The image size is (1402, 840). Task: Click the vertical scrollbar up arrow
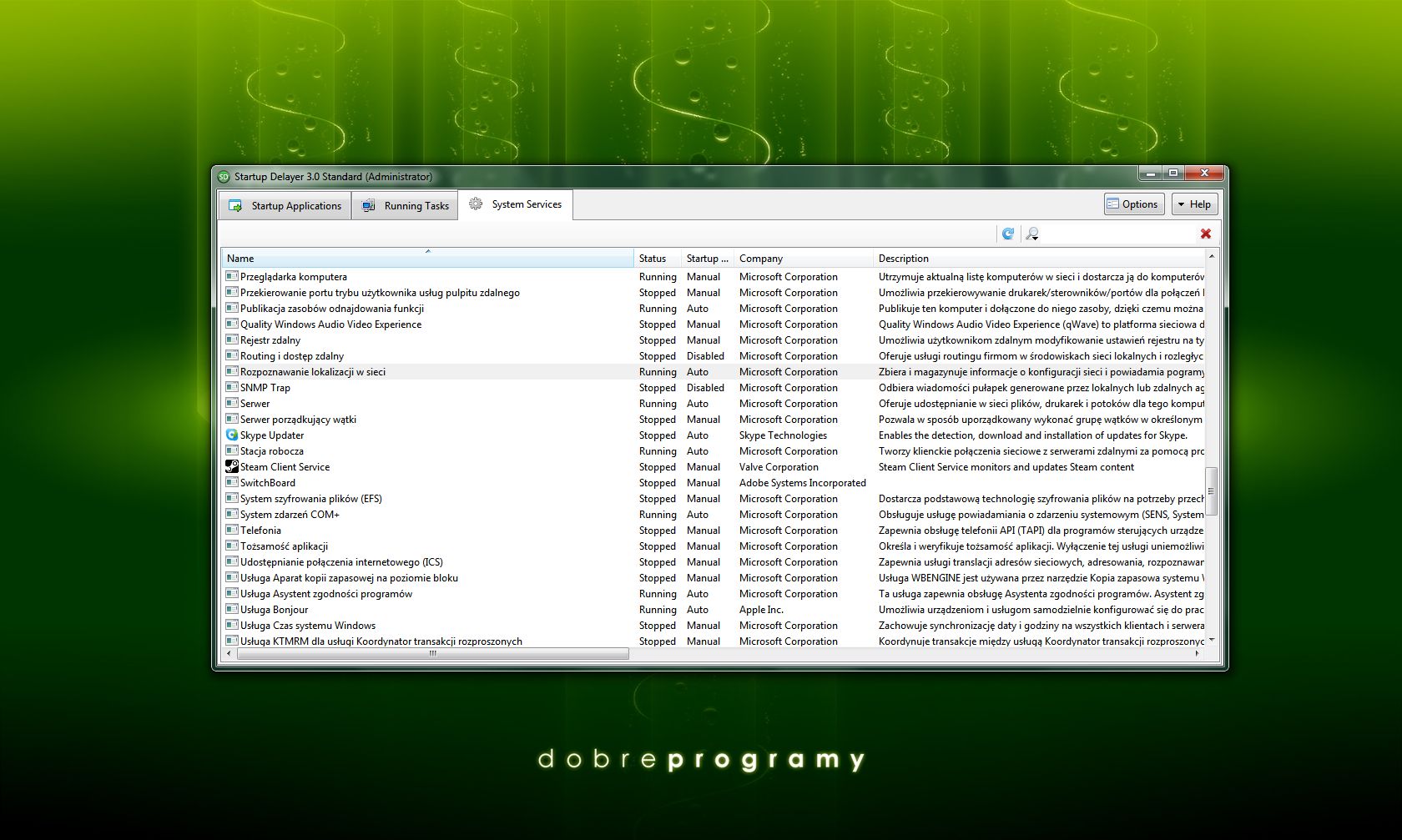click(1212, 254)
